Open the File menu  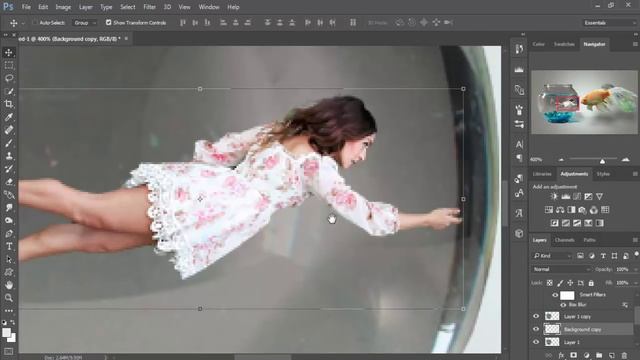coord(26,7)
